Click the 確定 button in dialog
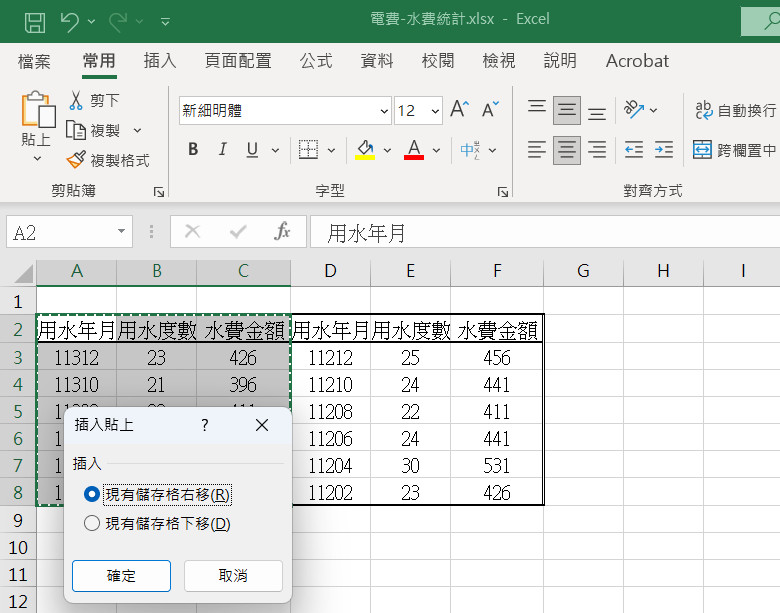The width and height of the screenshot is (780, 613). 121,576
